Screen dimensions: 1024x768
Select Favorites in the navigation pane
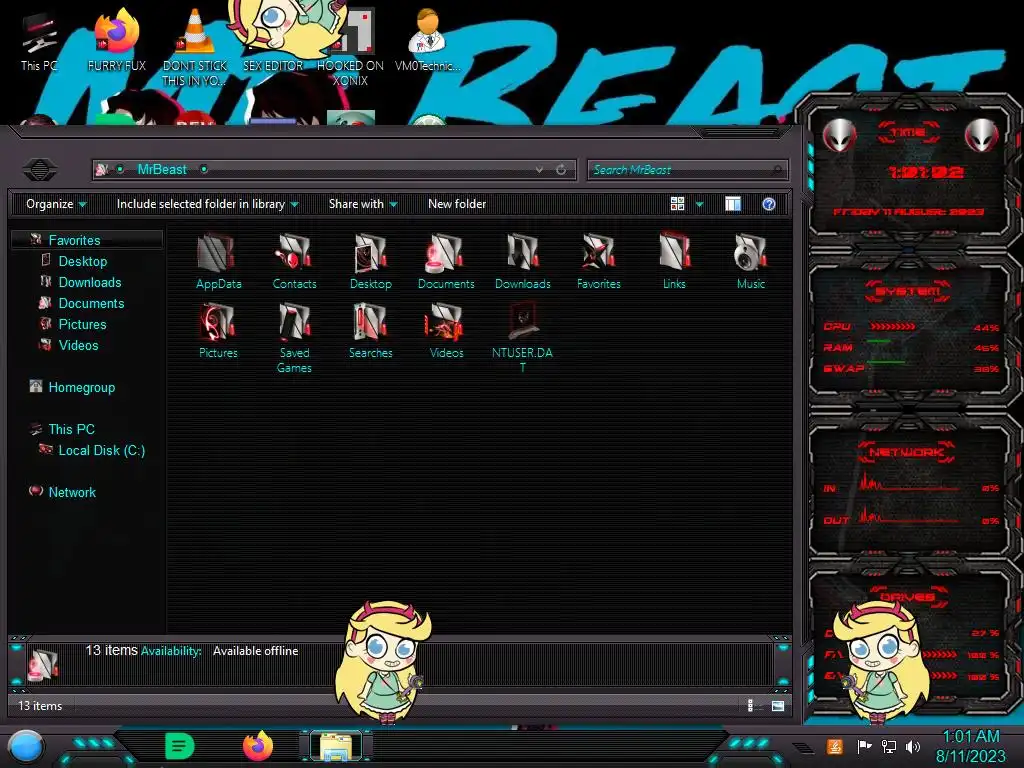point(74,240)
